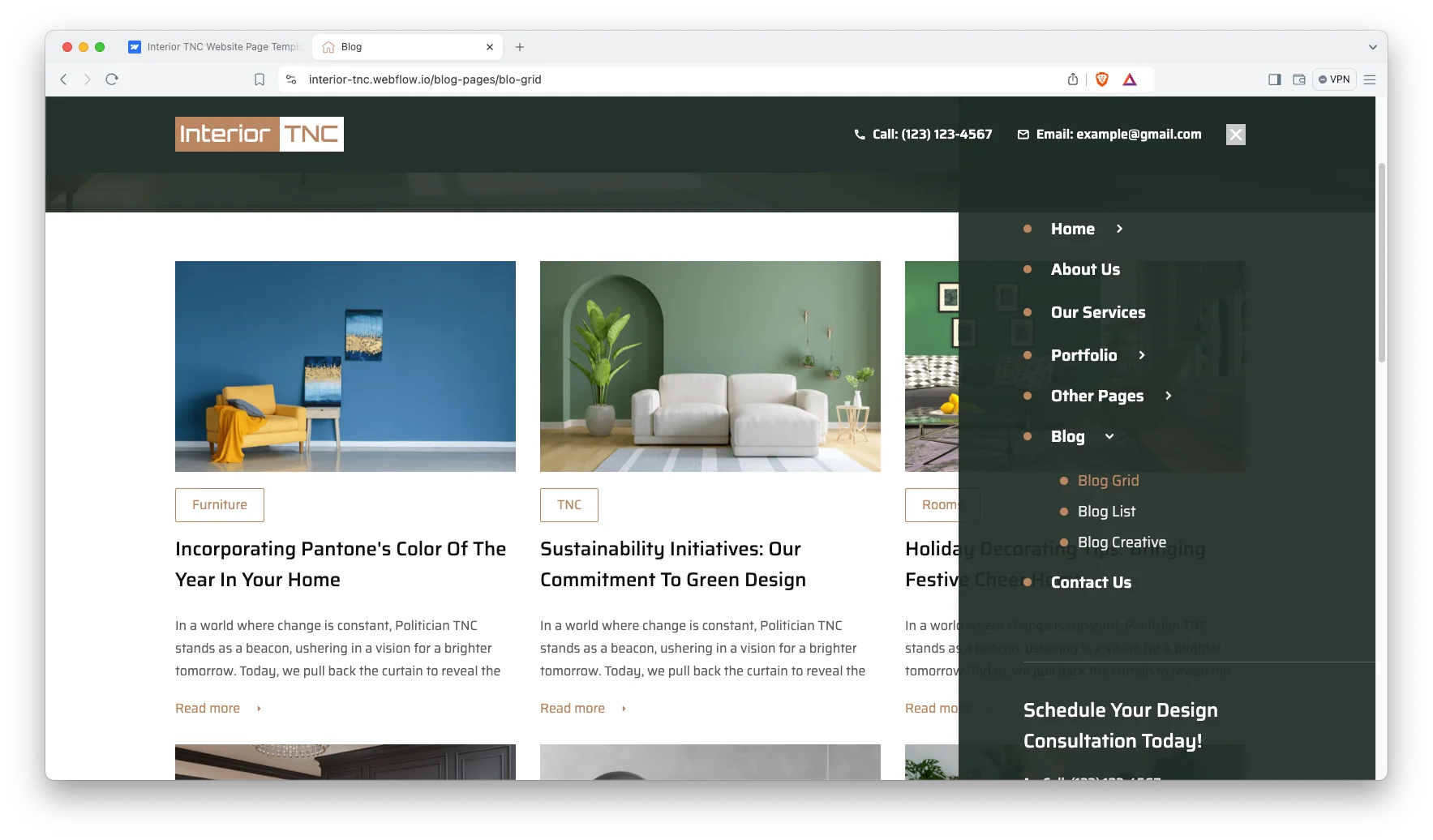Screen dimensions: 1433x840
Task: Collapse the Blog dropdown chevron
Action: pyautogui.click(x=1109, y=437)
